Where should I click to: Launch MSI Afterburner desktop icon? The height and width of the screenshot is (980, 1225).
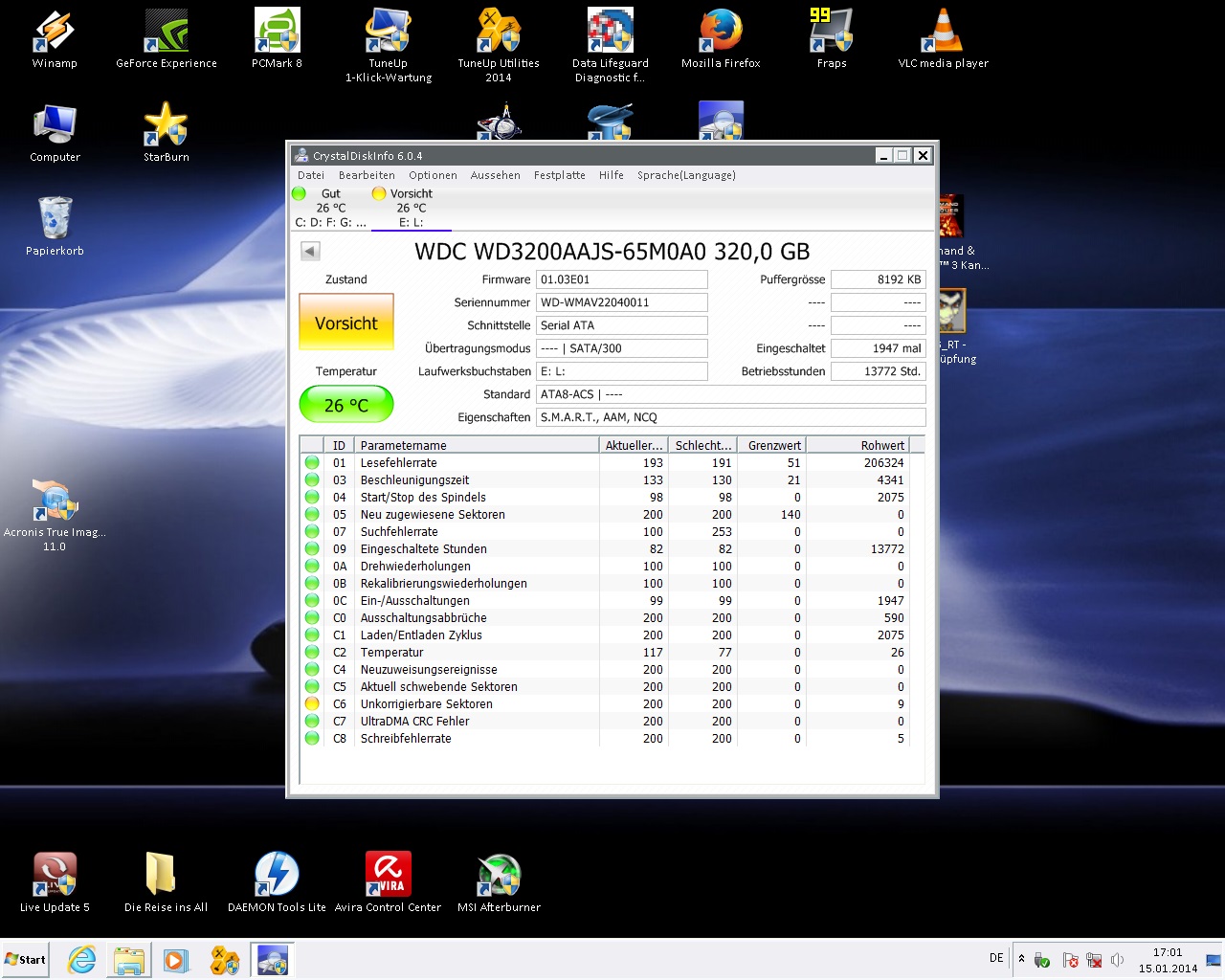pos(499,882)
